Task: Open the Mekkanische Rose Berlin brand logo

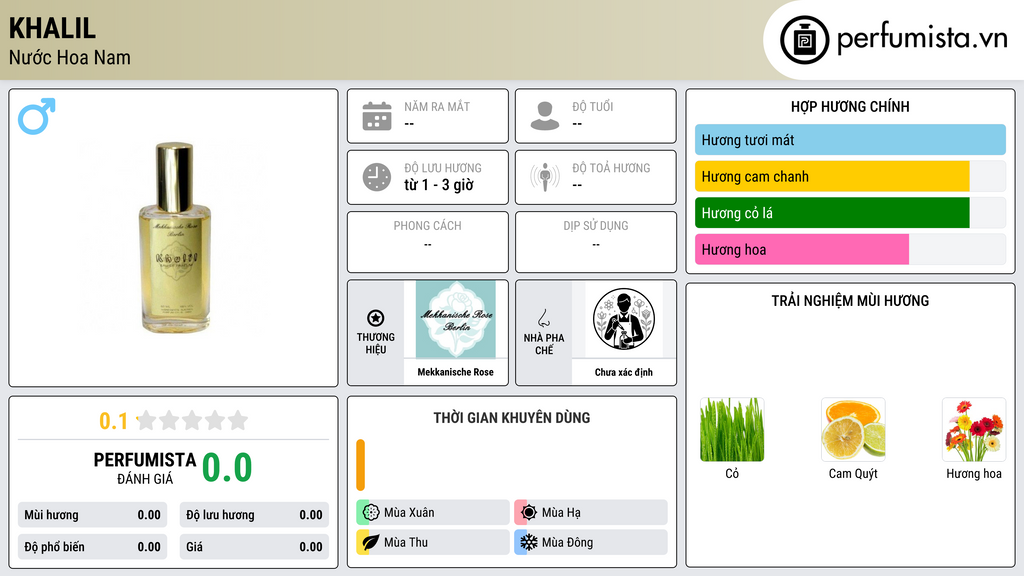Action: click(456, 319)
